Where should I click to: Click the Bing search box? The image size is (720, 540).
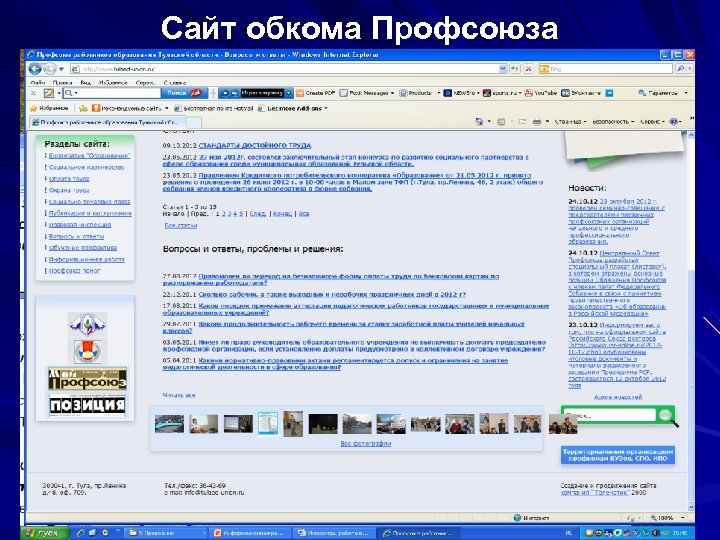point(606,69)
